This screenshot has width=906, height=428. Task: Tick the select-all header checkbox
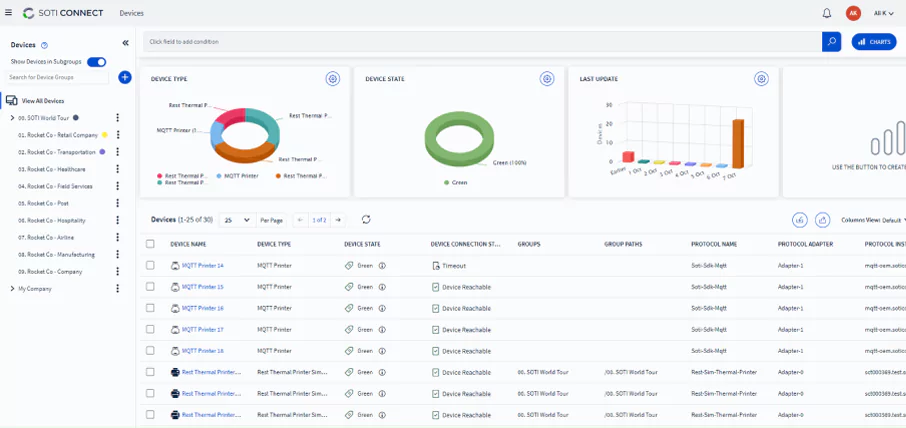tap(150, 244)
